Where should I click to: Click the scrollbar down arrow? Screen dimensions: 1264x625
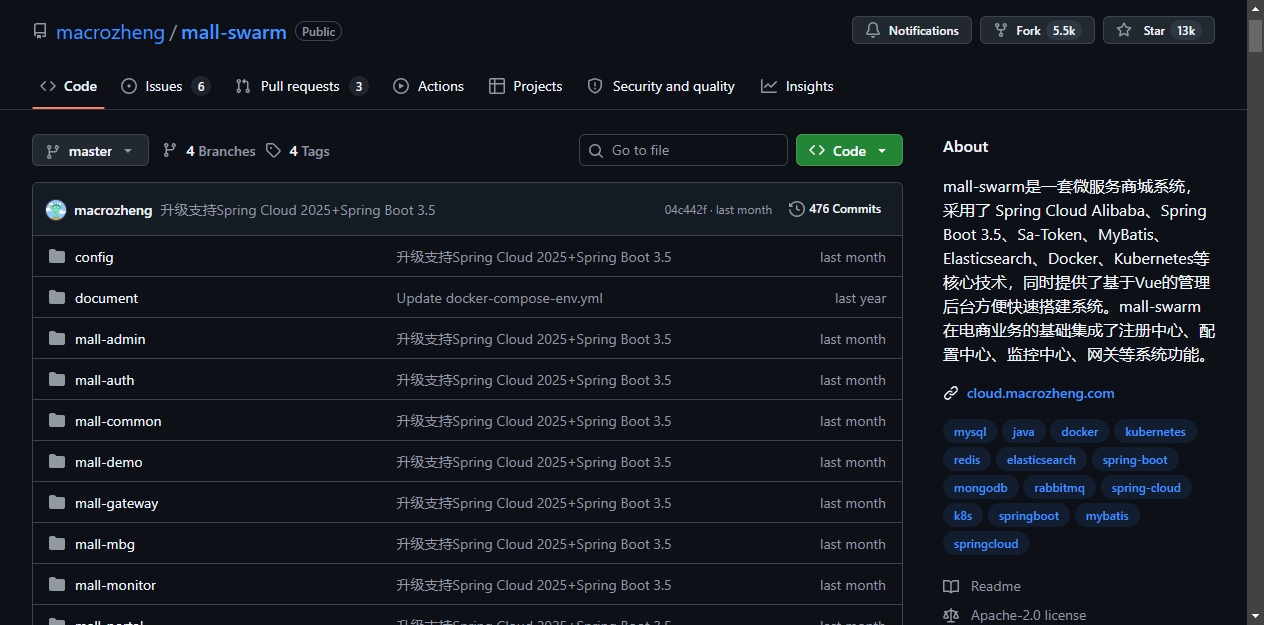[x=1256, y=616]
